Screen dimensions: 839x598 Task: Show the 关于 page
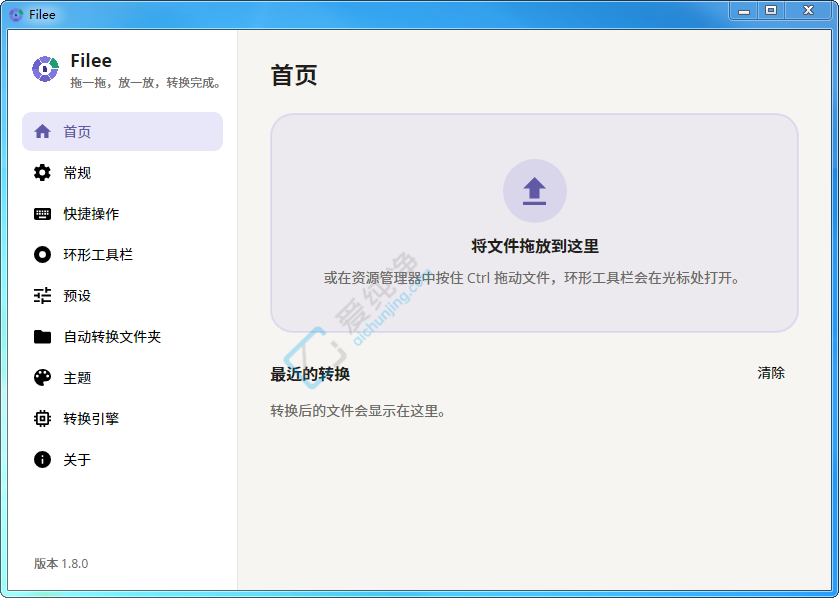123,459
